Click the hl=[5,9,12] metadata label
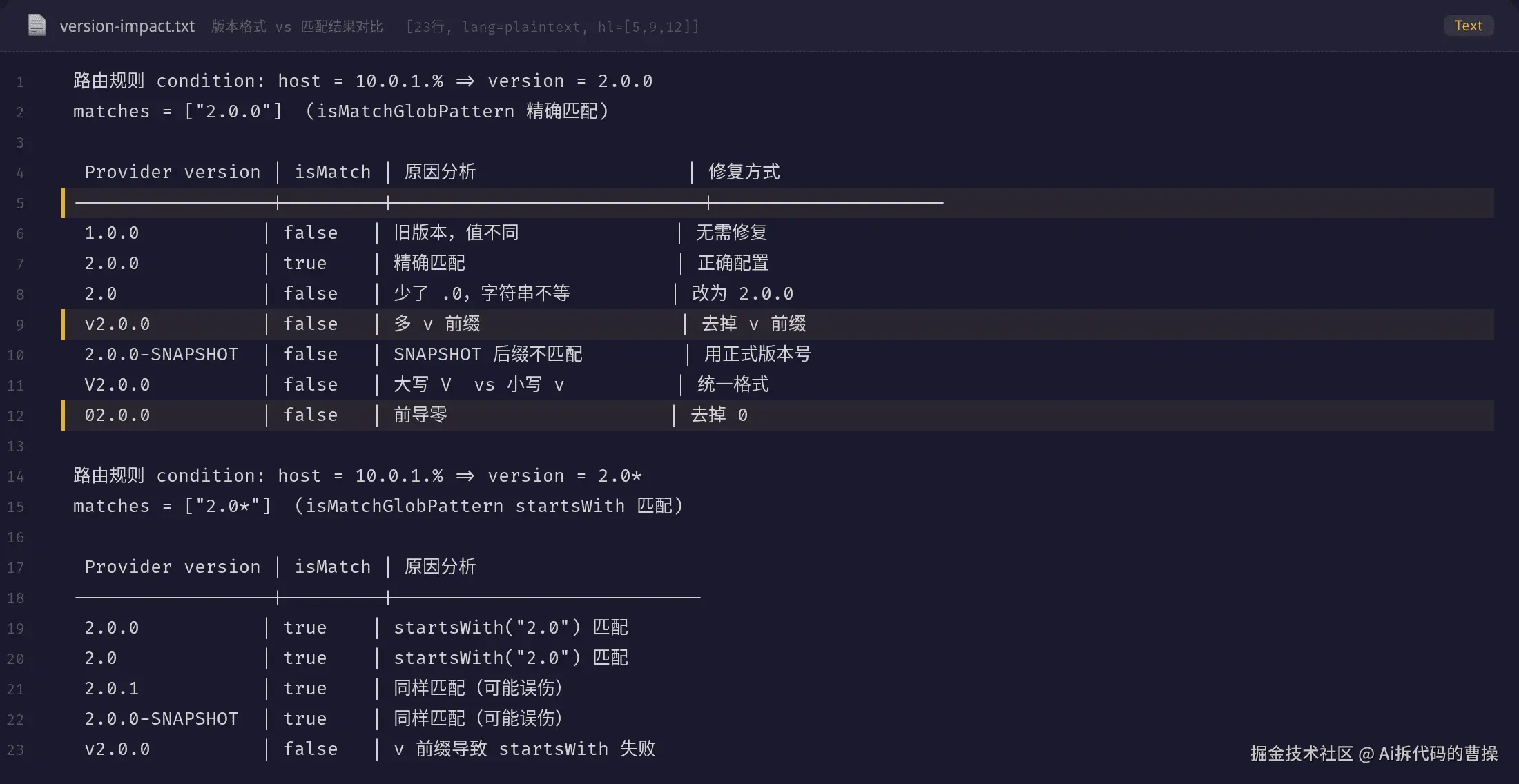This screenshot has height=784, width=1519. click(x=648, y=26)
